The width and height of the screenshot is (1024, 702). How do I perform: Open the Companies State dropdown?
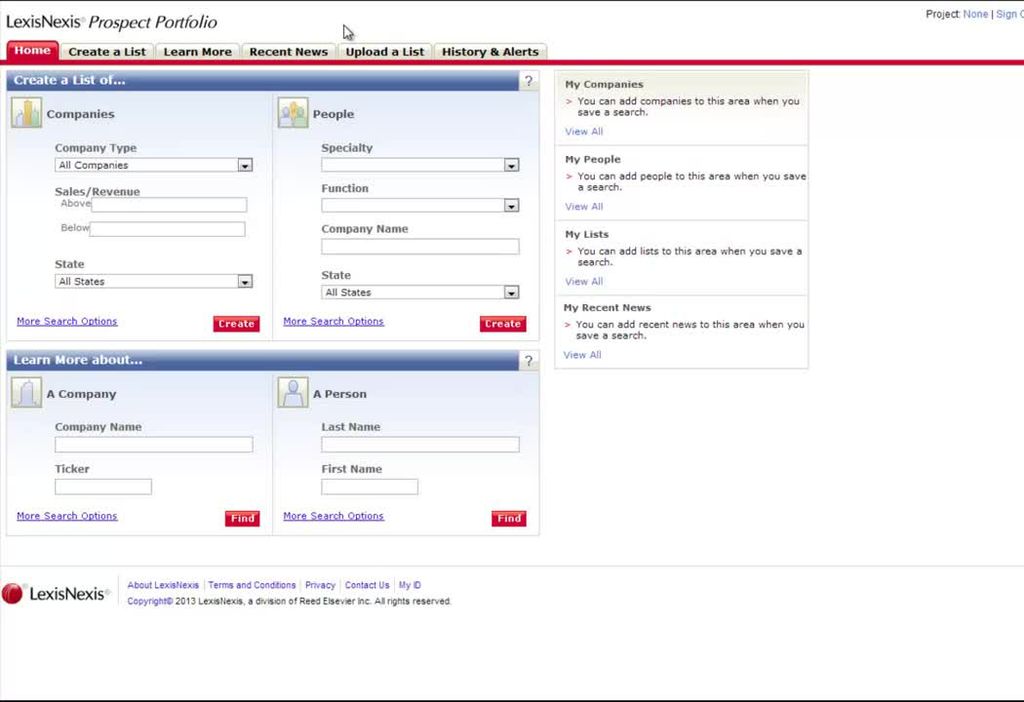point(244,282)
